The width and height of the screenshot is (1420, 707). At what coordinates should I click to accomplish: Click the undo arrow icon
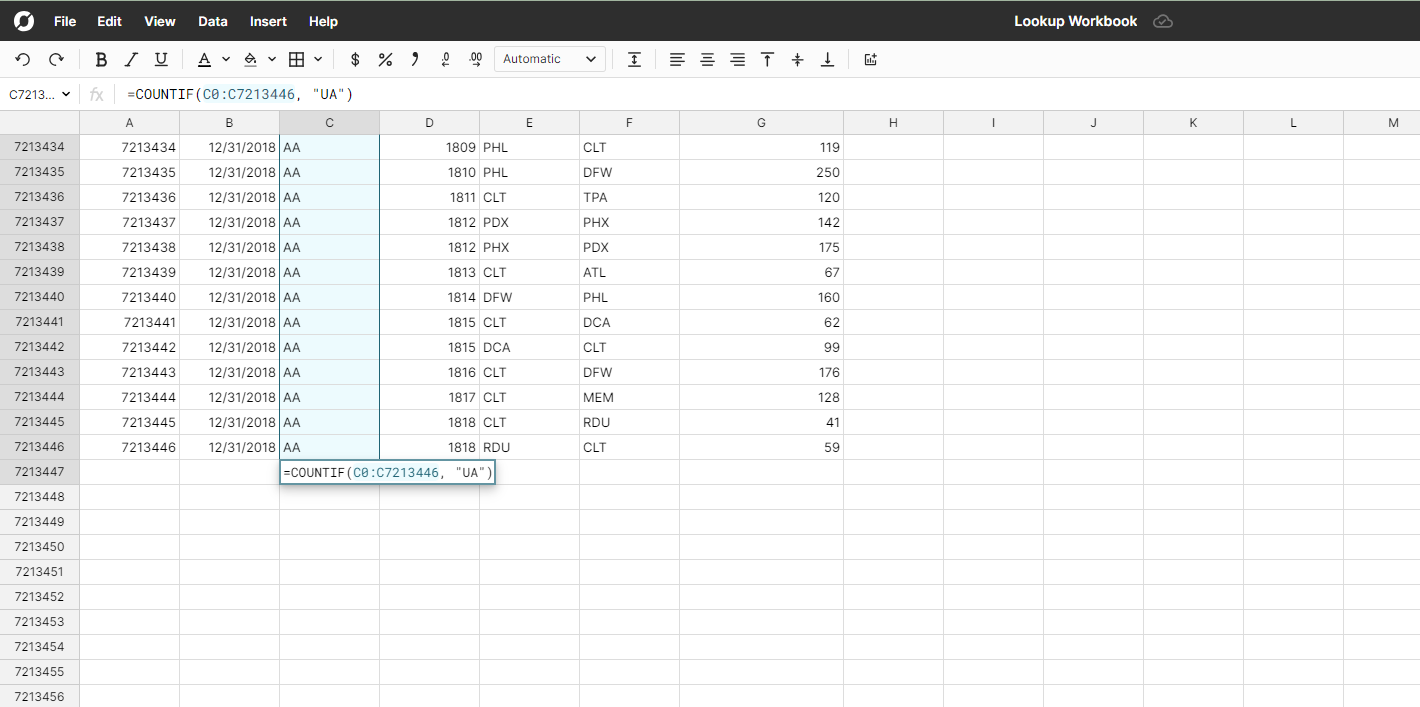[x=23, y=59]
